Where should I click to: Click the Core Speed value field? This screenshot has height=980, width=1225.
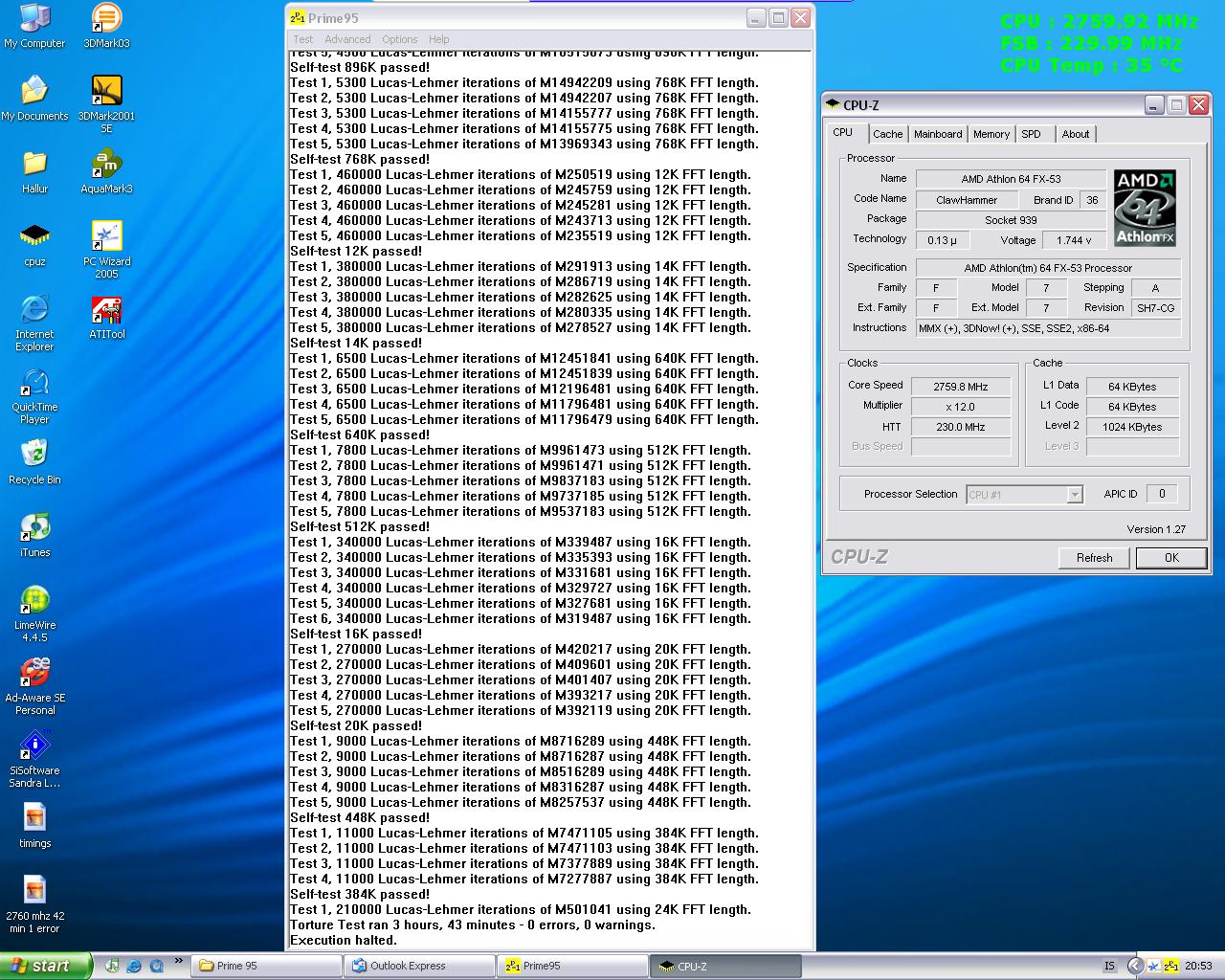pyautogui.click(x=960, y=387)
